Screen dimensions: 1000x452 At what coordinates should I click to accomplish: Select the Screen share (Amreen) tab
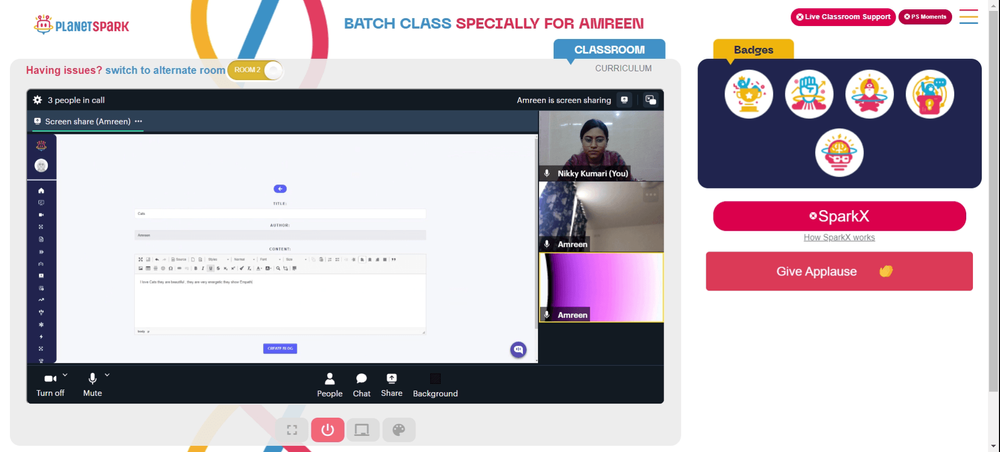tap(88, 121)
